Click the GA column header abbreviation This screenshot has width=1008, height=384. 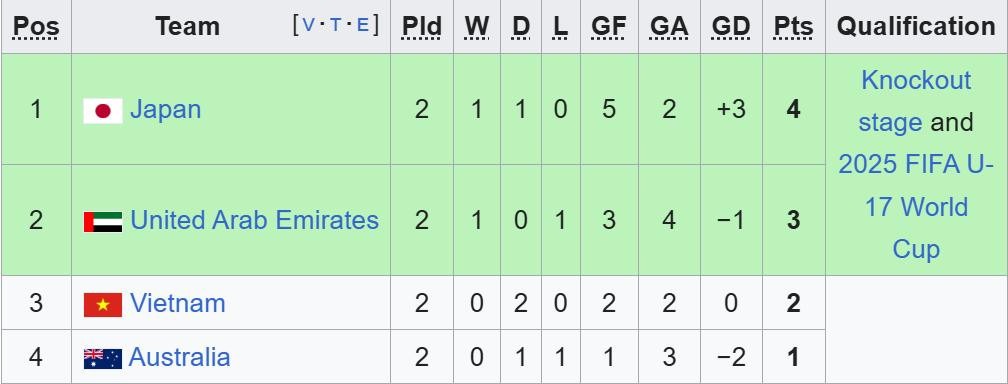pyautogui.click(x=669, y=26)
